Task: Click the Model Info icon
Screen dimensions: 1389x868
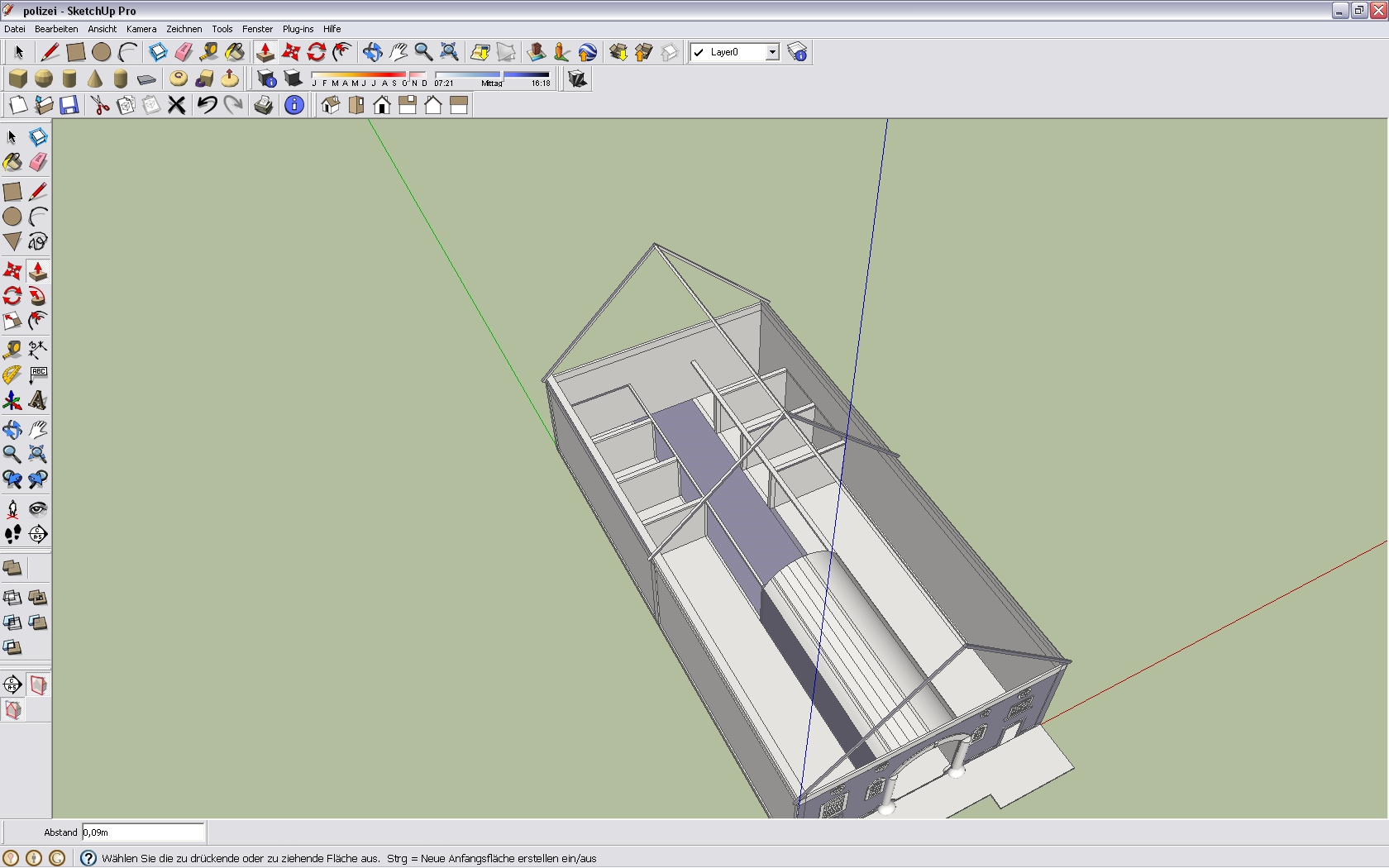Action: [x=294, y=105]
